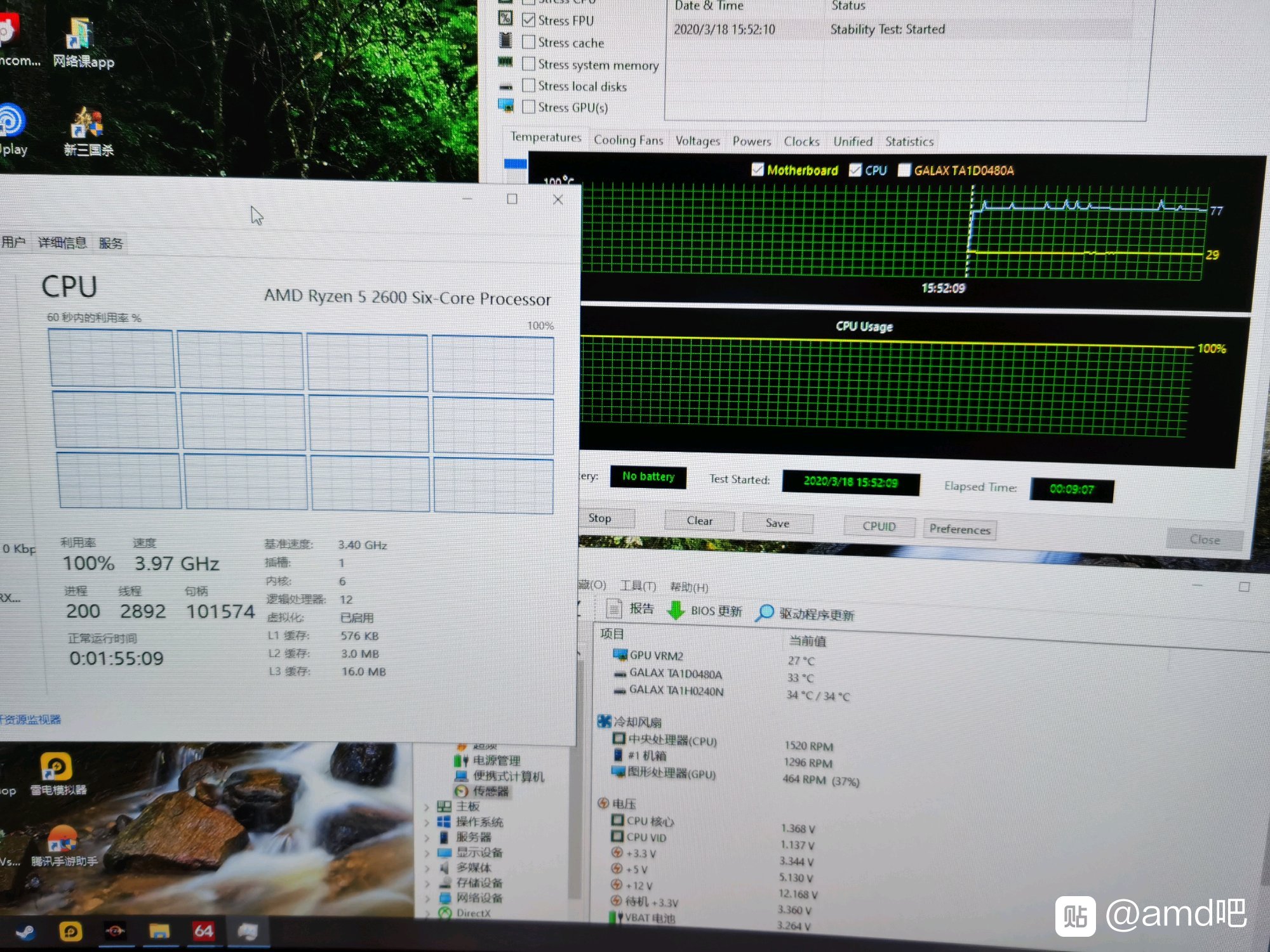Screen dimensions: 1270x952
Task: Expand the 主板 tree node
Action: (427, 807)
